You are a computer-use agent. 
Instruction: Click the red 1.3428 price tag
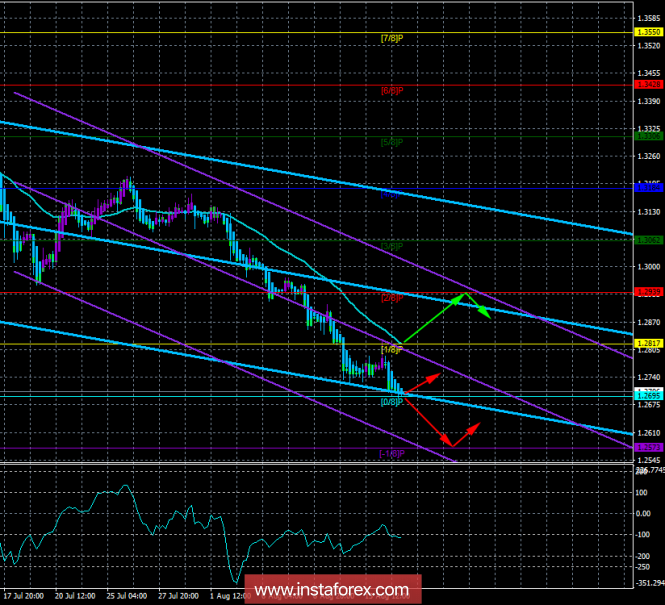(x=648, y=85)
